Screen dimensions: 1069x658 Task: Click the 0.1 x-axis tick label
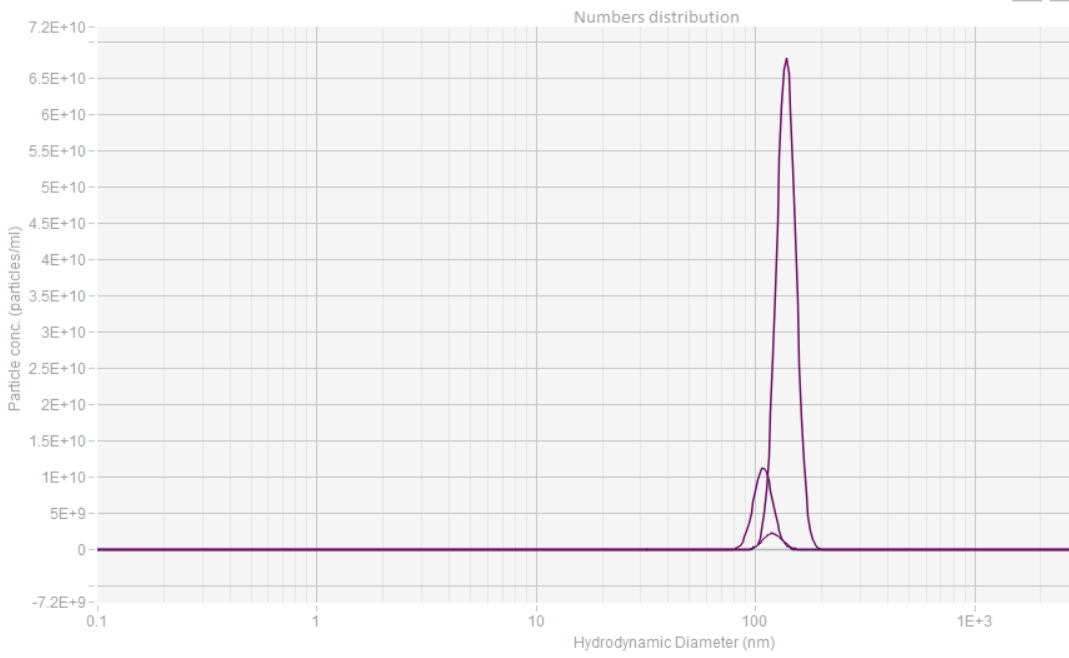[x=97, y=622]
